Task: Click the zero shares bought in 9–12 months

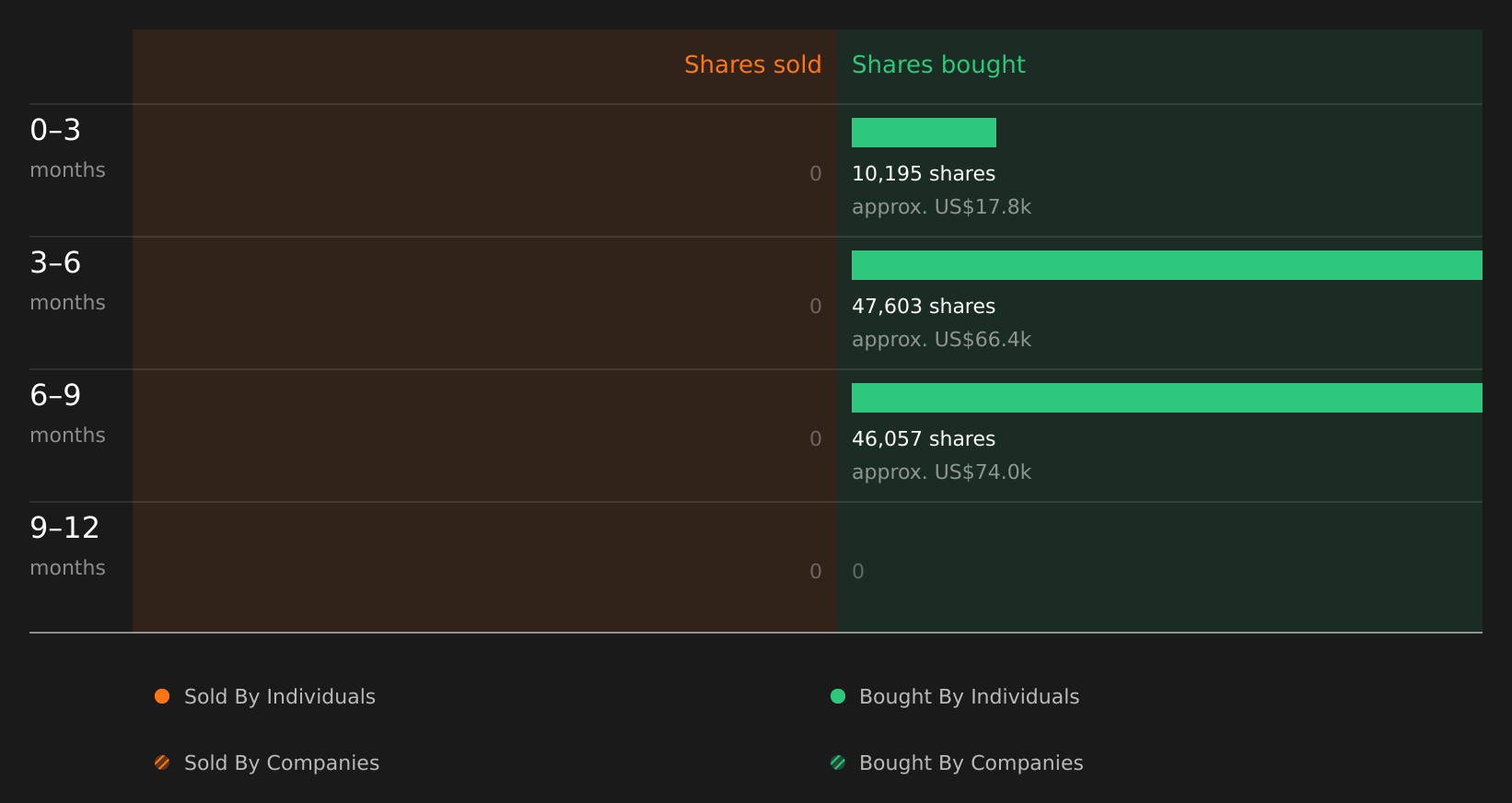Action: 858,572
